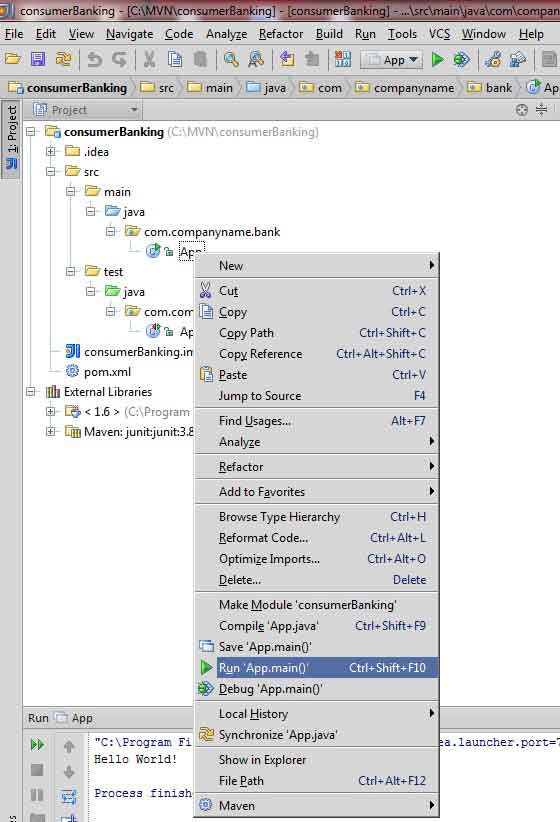Image resolution: width=560 pixels, height=822 pixels.
Task: Click the Cut scissors toolbar icon
Action: [149, 60]
